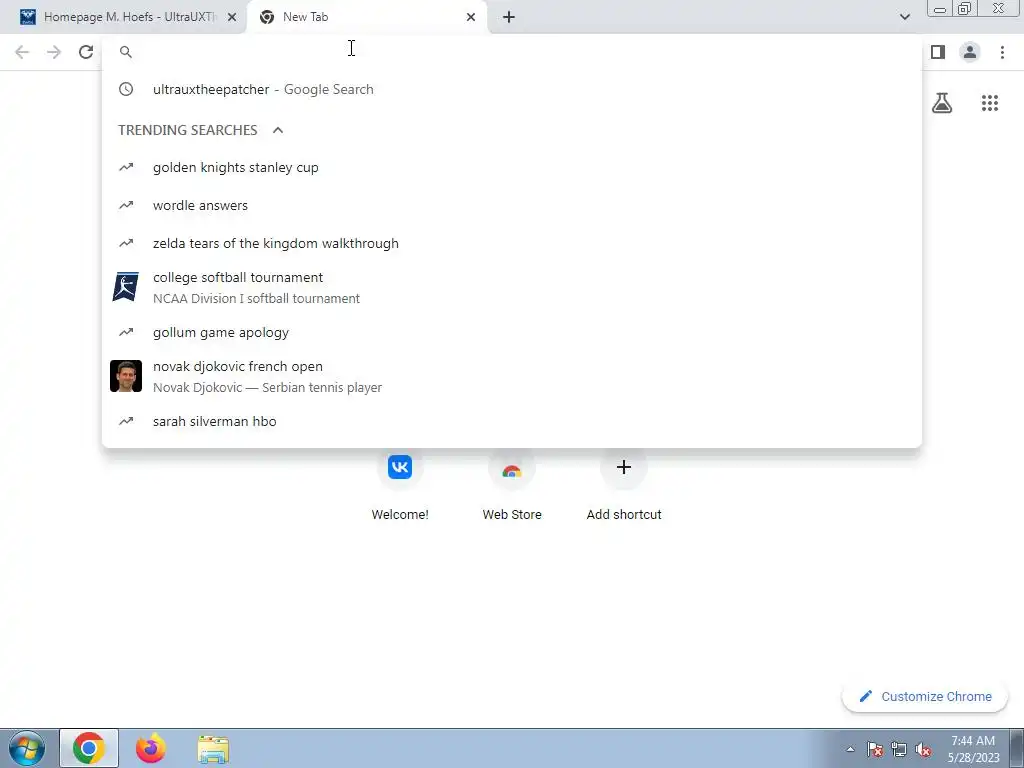
Task: Go back to the previous page
Action: 22,52
